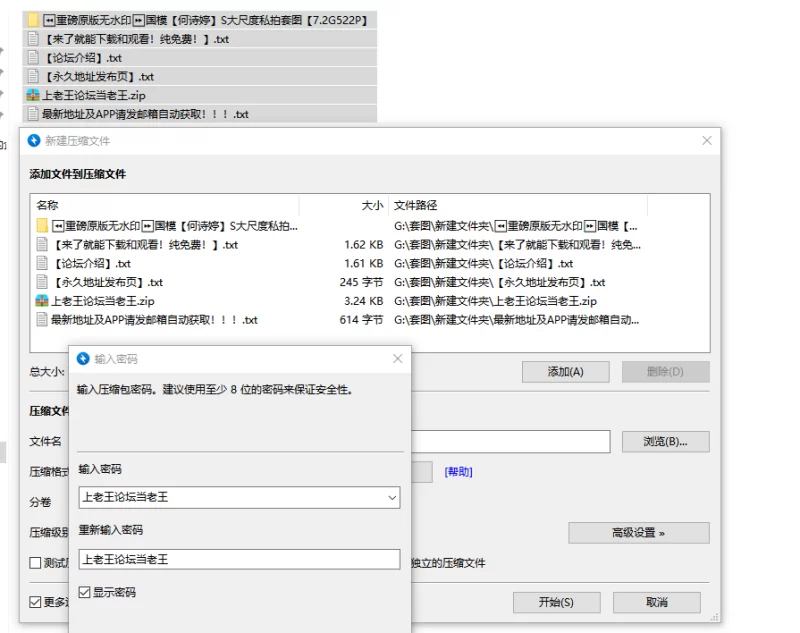
Task: Toggle the 更多 options checkbox at bottom left
Action: point(35,602)
